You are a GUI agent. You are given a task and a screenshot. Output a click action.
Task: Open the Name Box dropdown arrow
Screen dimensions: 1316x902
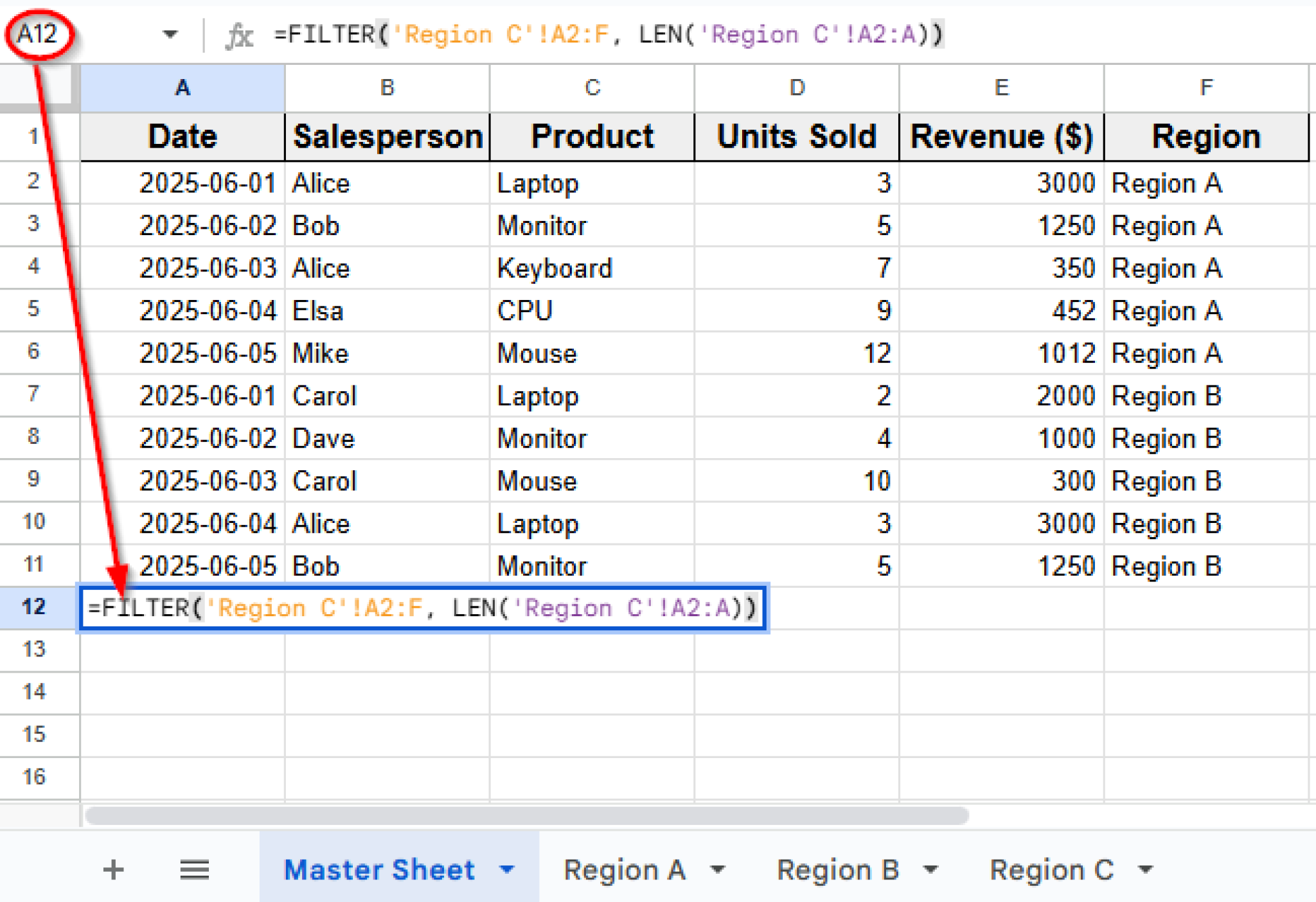pyautogui.click(x=170, y=34)
